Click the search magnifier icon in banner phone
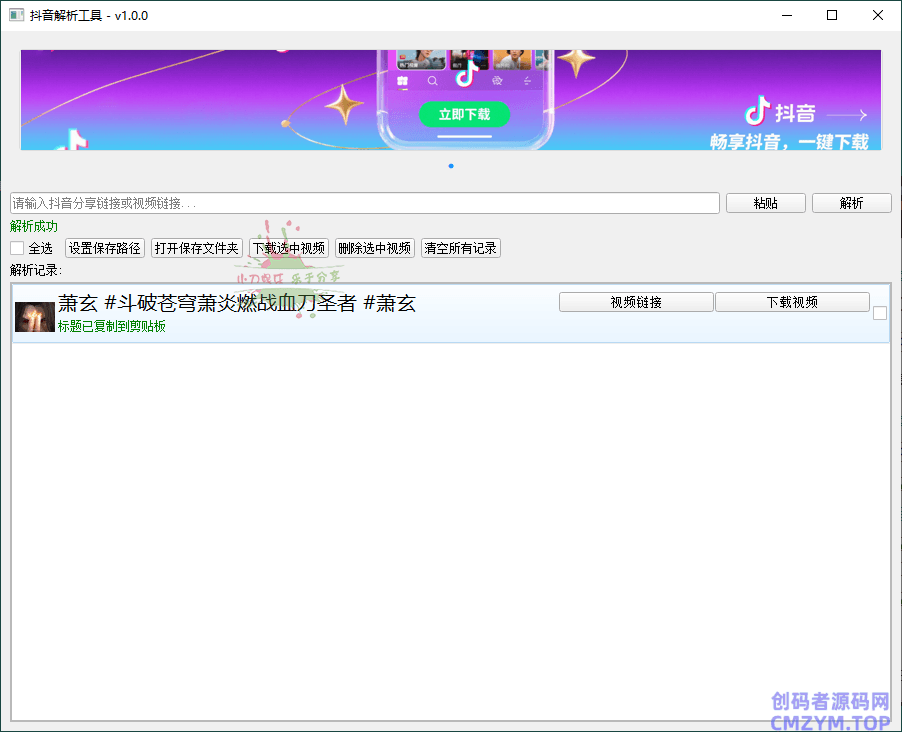Viewport: 902px width, 732px height. click(x=433, y=81)
